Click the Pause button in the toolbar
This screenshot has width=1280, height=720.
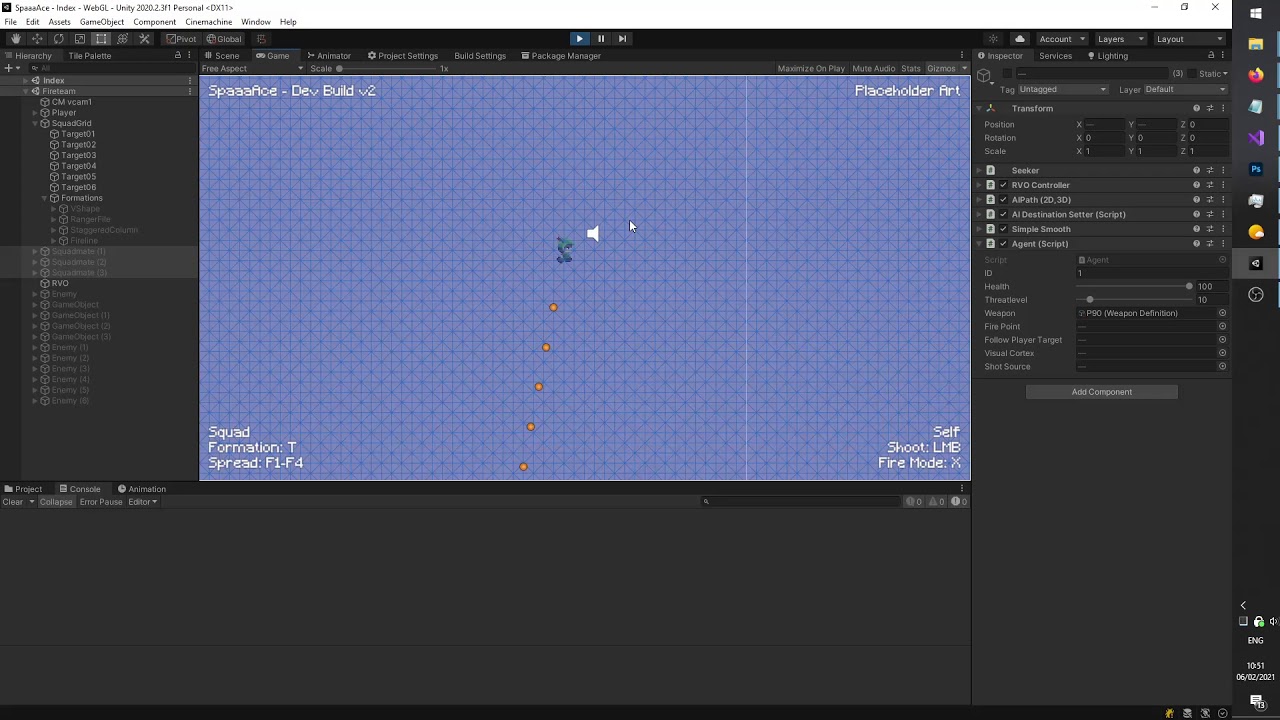600,39
